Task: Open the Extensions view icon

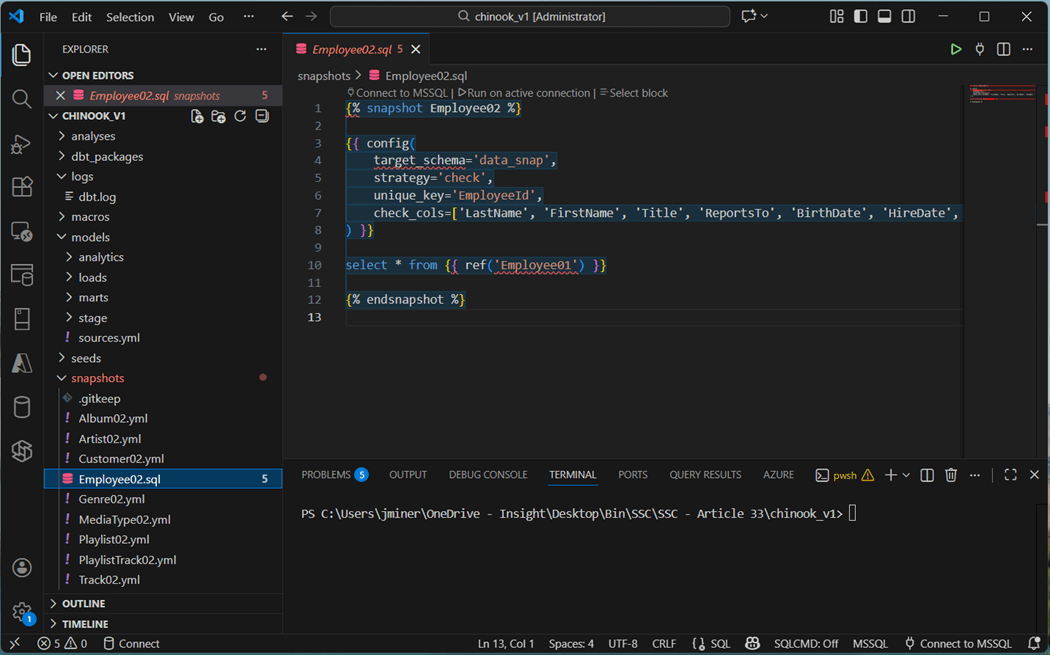Action: 21,187
